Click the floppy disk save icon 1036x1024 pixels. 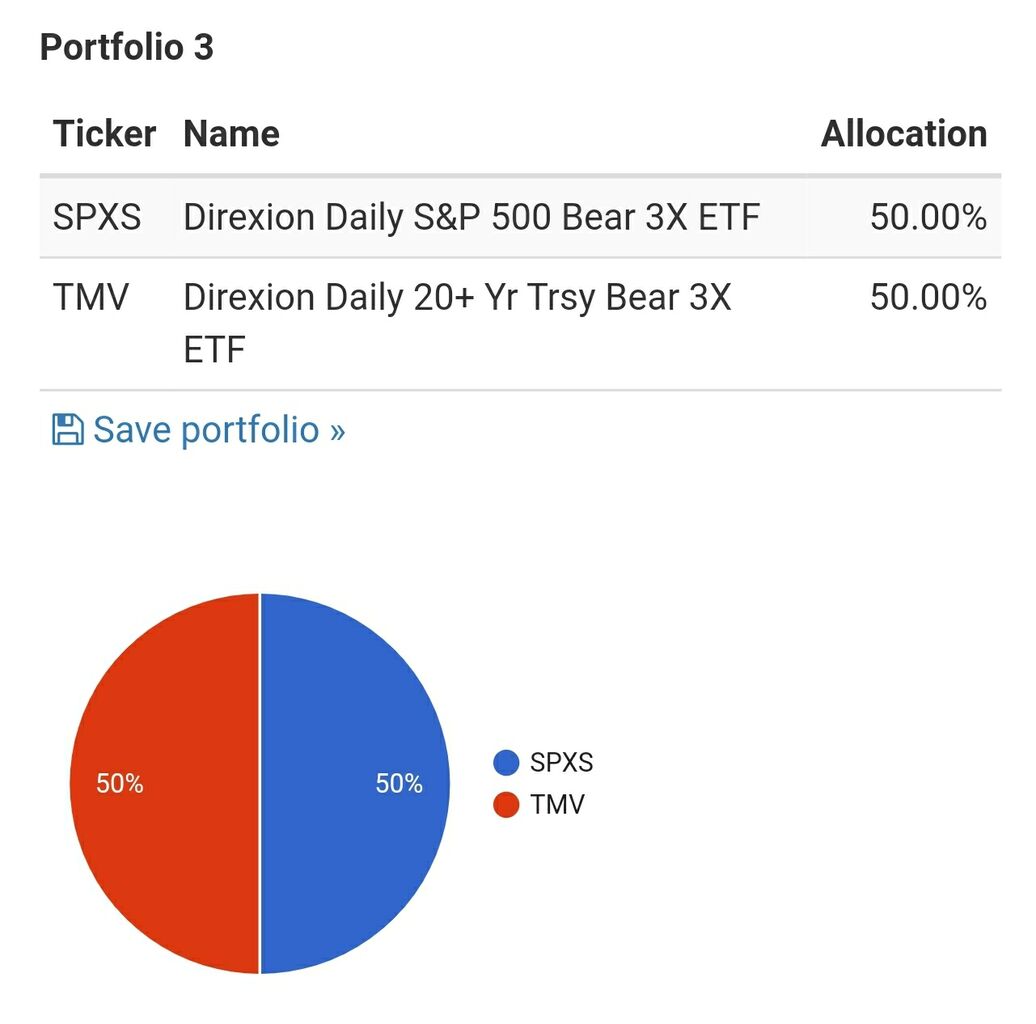pyautogui.click(x=67, y=430)
